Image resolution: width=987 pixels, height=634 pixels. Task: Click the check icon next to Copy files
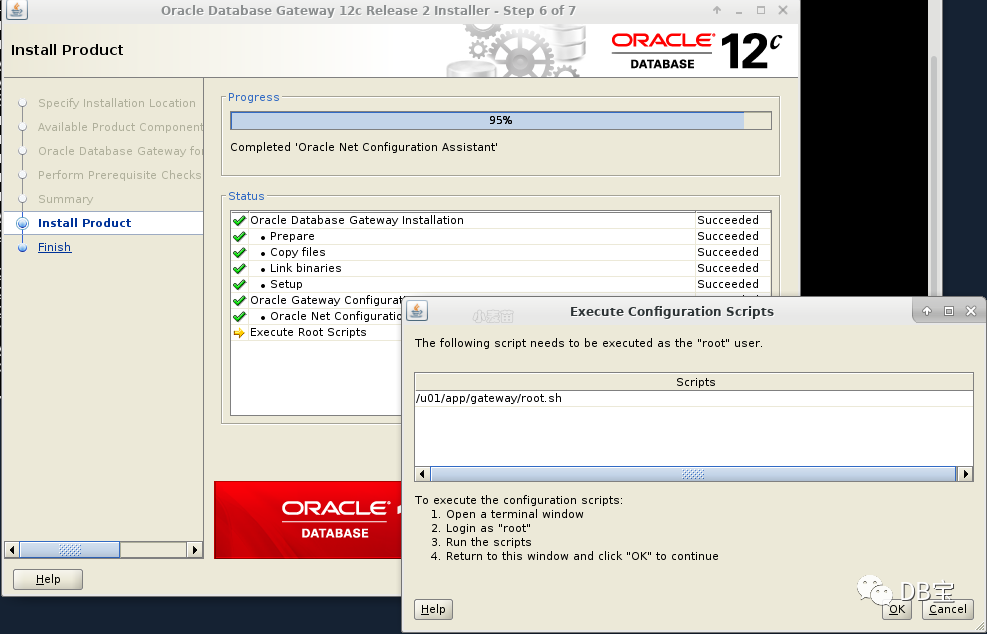(239, 252)
